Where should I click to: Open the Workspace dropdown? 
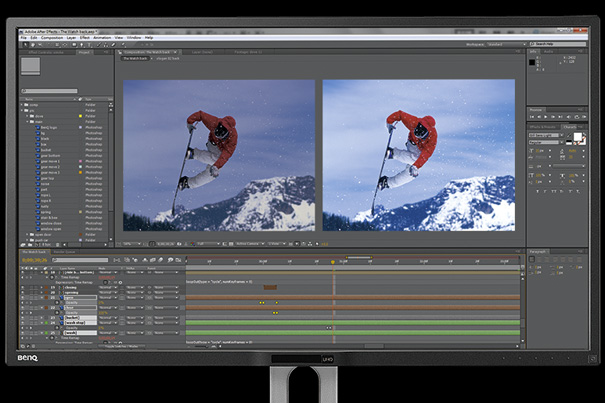[506, 44]
